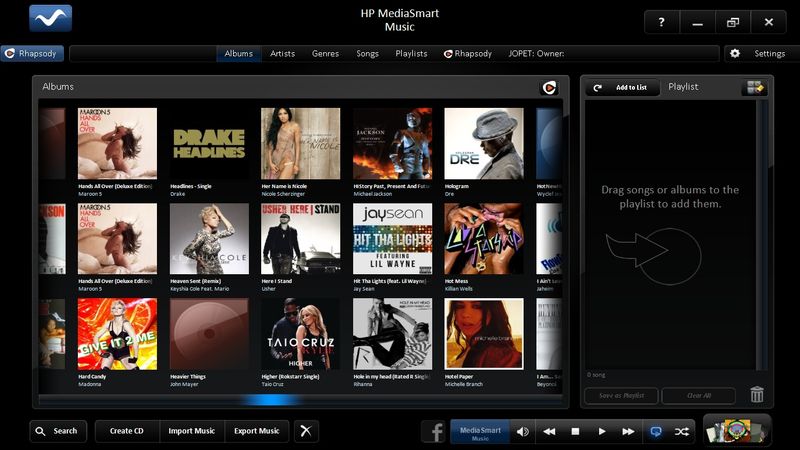Switch to the Artists tab
Image resolution: width=800 pixels, height=450 pixels.
[x=282, y=54]
